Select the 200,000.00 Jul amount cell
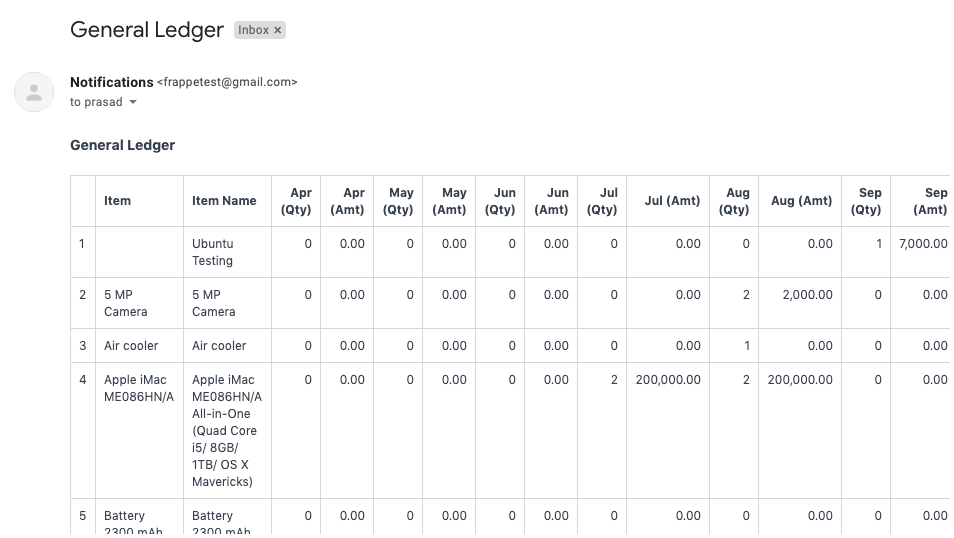The image size is (954, 538). tap(668, 380)
